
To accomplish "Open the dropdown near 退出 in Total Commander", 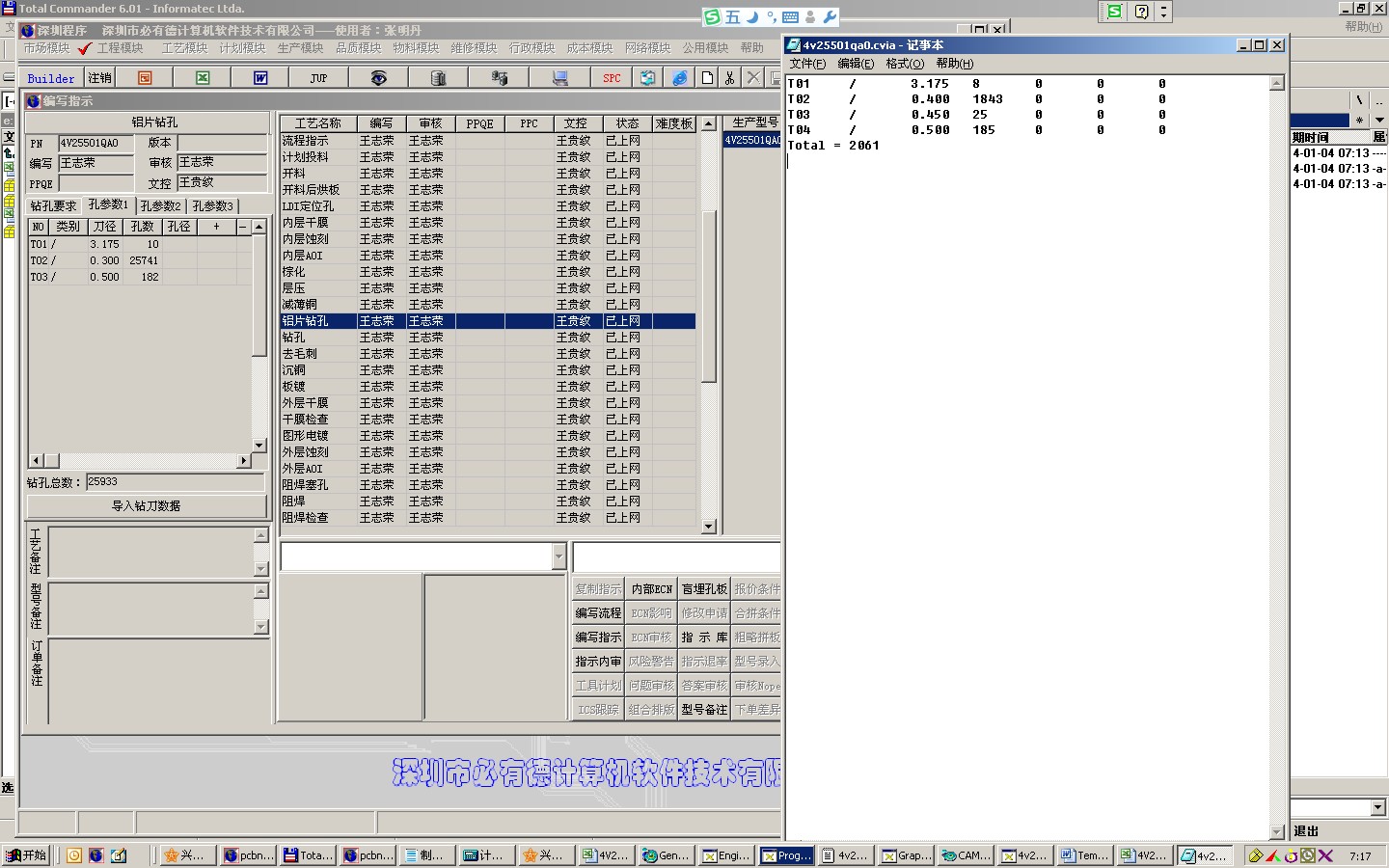I will click(1377, 807).
